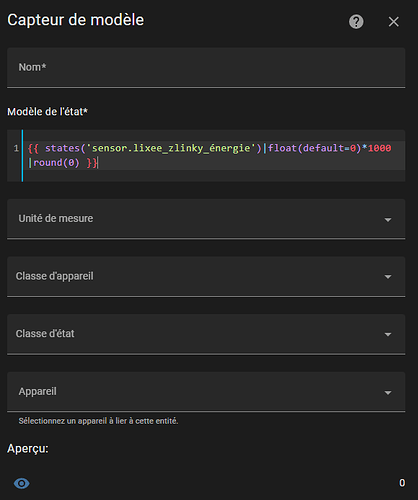
Task: Click the Classe d'état dropdown arrow
Action: (388, 334)
